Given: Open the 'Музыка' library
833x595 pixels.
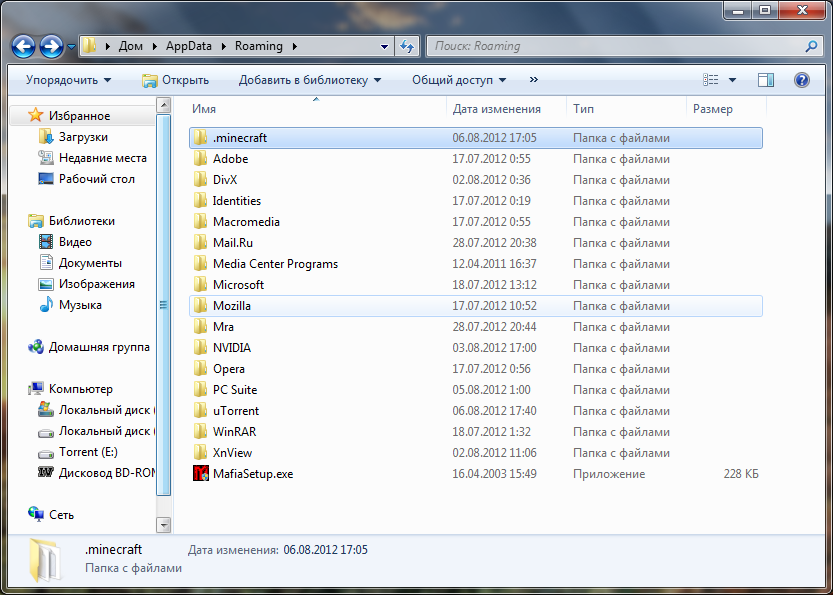Looking at the screenshot, I should click(x=80, y=305).
